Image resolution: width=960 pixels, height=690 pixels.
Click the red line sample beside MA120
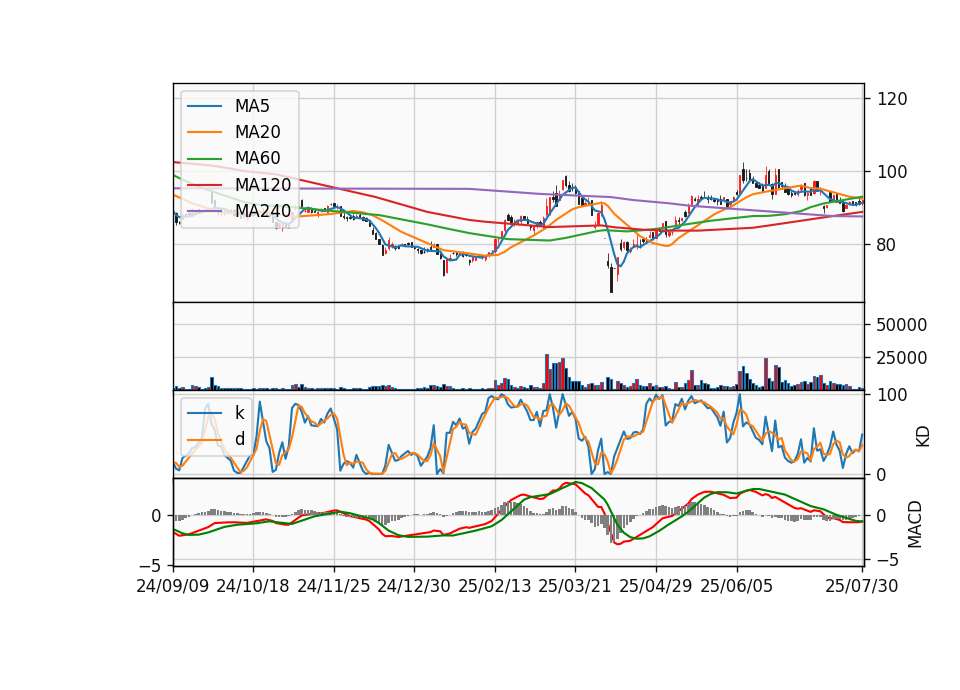tap(204, 185)
